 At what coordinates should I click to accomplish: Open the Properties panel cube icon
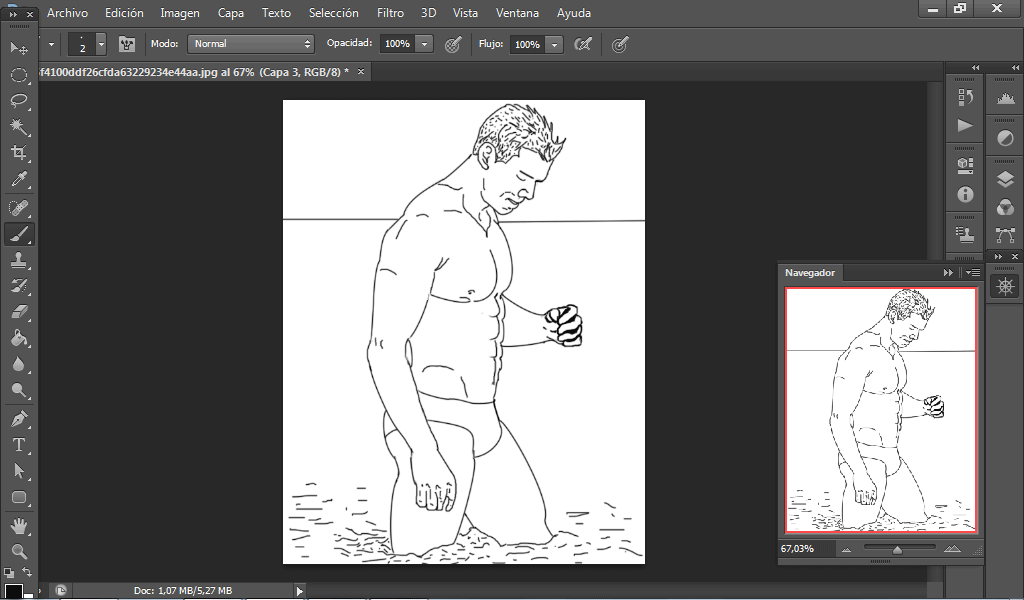[965, 165]
